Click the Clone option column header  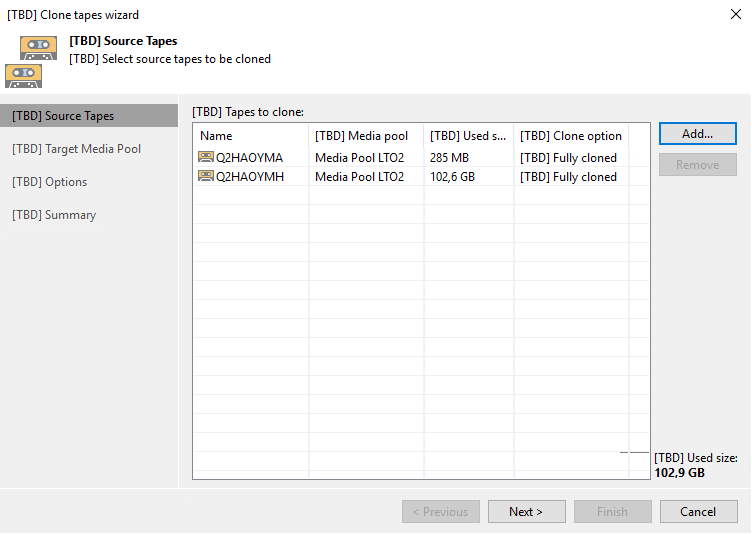click(571, 136)
